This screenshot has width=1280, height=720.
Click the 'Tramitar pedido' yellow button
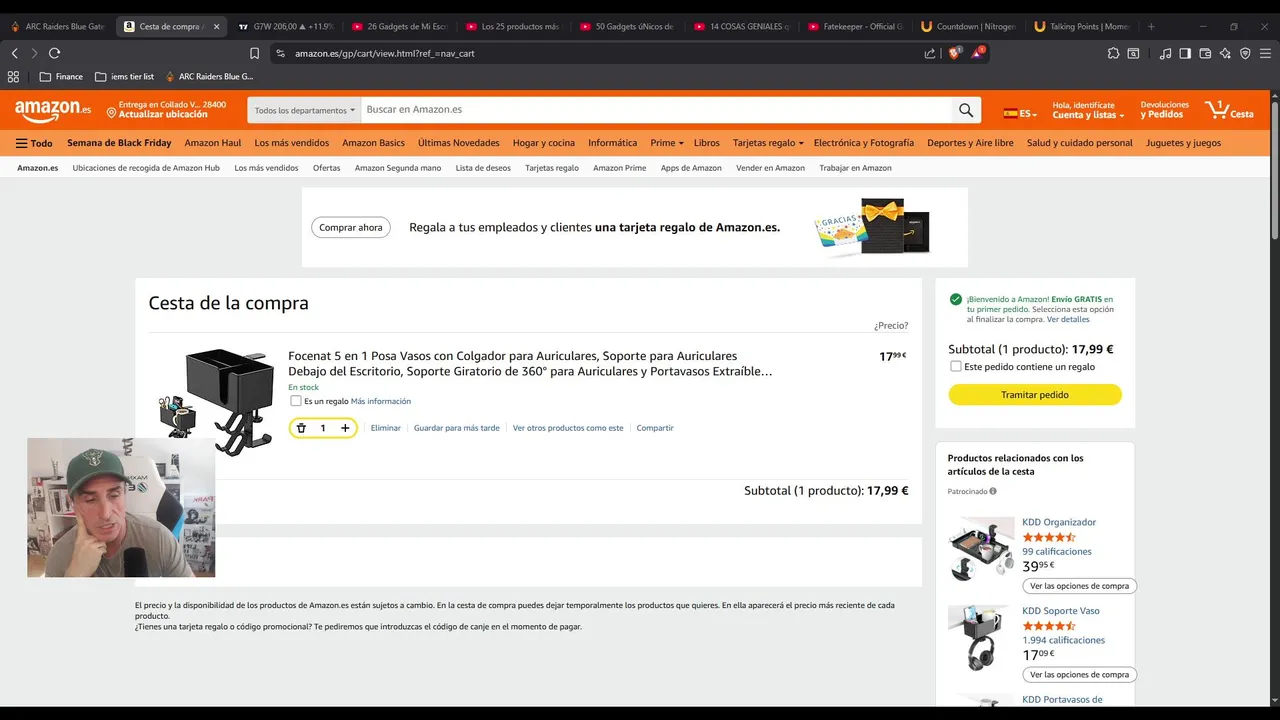pyautogui.click(x=1035, y=395)
